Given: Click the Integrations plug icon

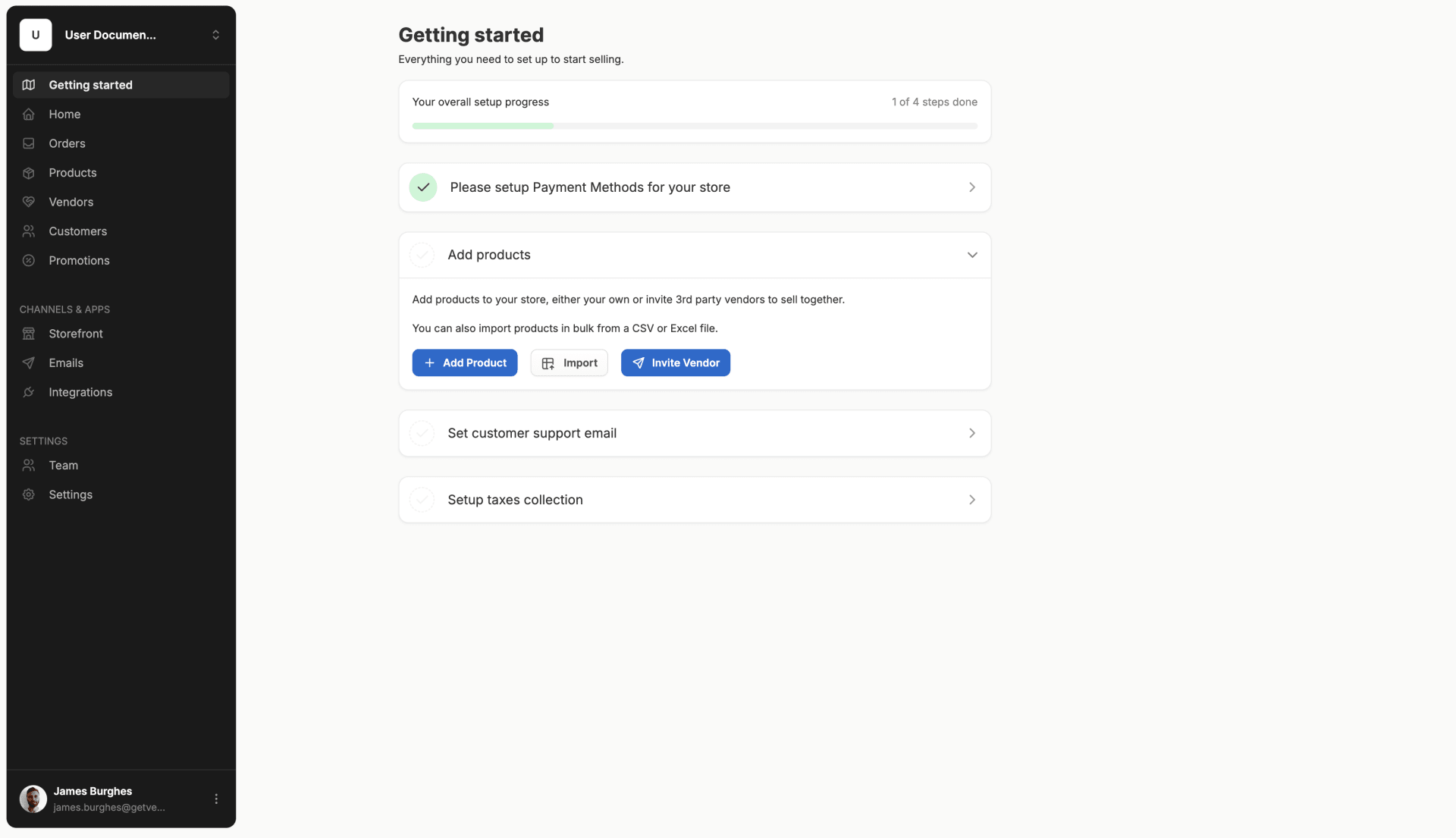Looking at the screenshot, I should pos(29,392).
